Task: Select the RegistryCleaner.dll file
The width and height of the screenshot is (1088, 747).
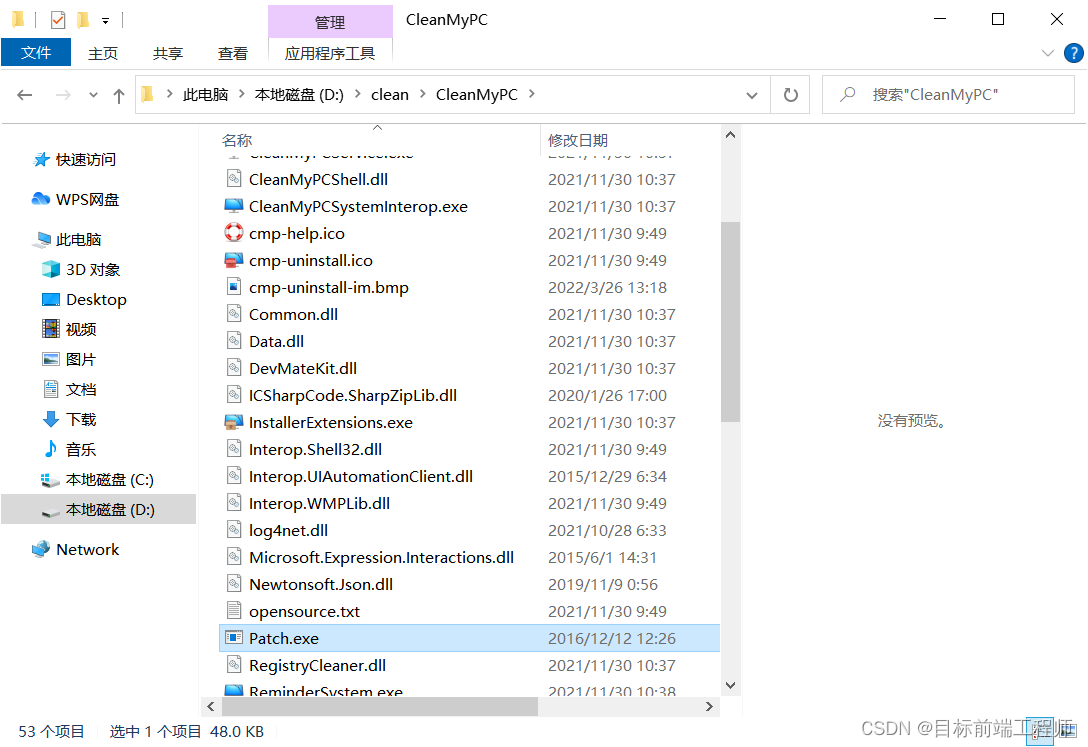Action: coord(317,666)
